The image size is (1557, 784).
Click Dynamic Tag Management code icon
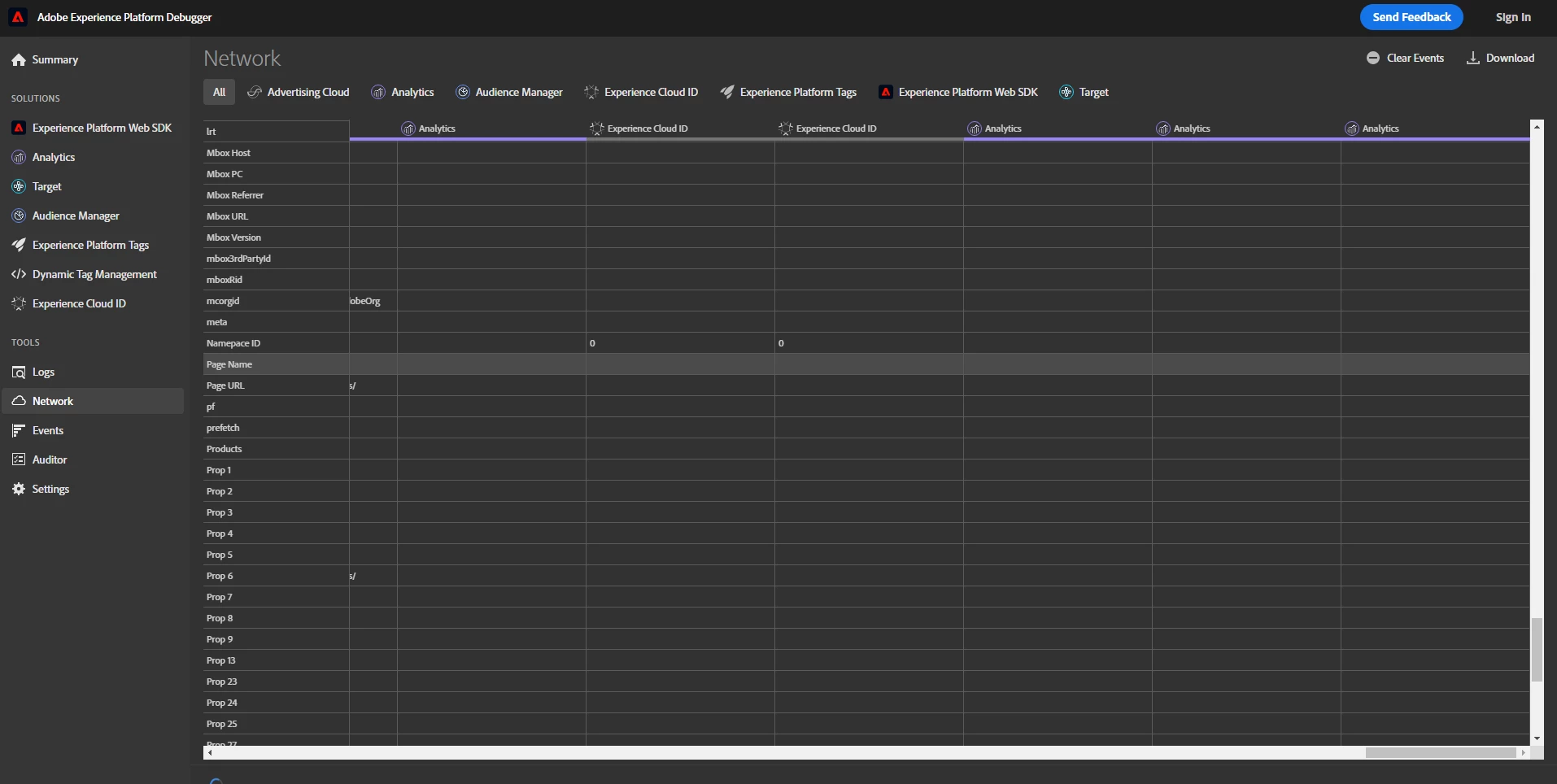click(x=19, y=275)
